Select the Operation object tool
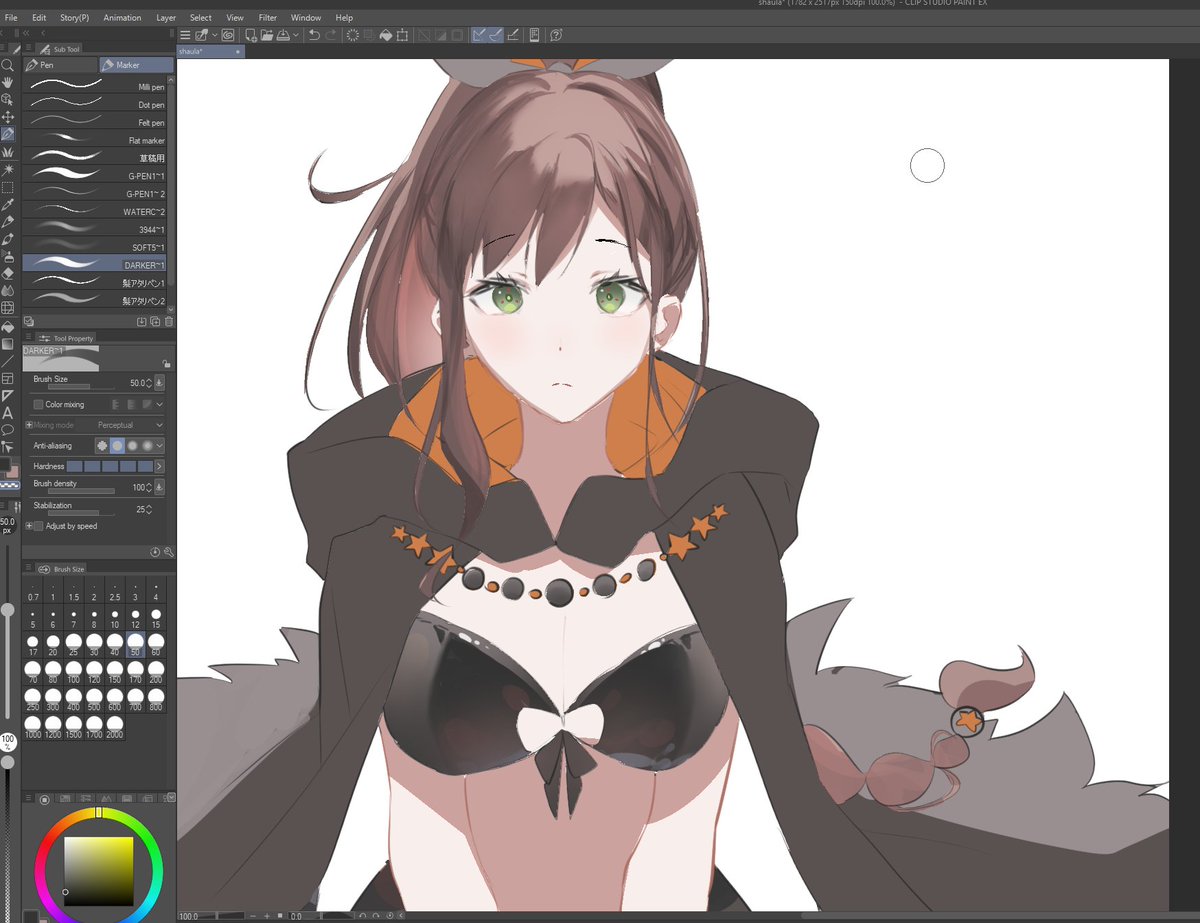1200x923 pixels. (7, 99)
